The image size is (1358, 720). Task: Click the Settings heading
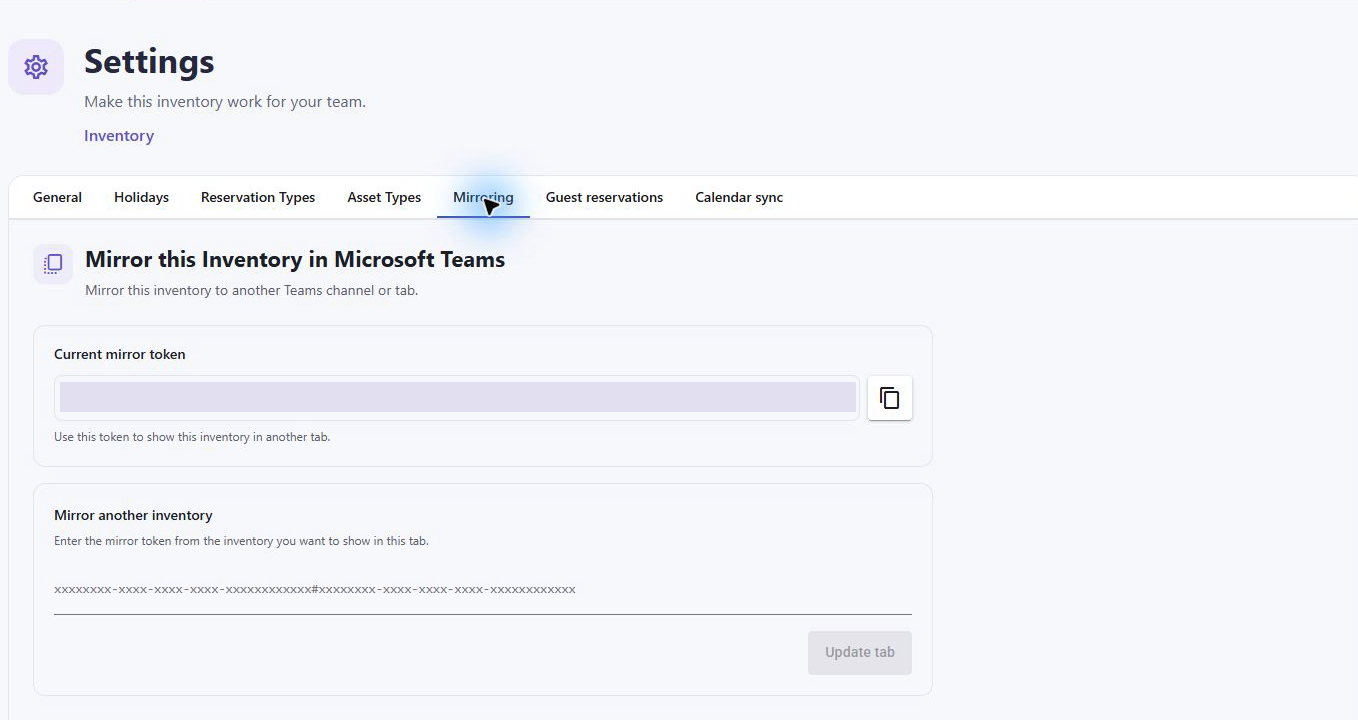149,62
